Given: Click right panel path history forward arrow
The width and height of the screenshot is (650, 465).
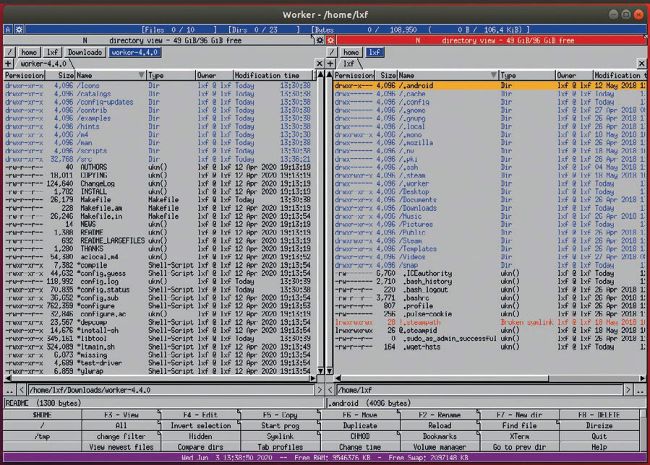Looking at the screenshot, I should tap(628, 390).
